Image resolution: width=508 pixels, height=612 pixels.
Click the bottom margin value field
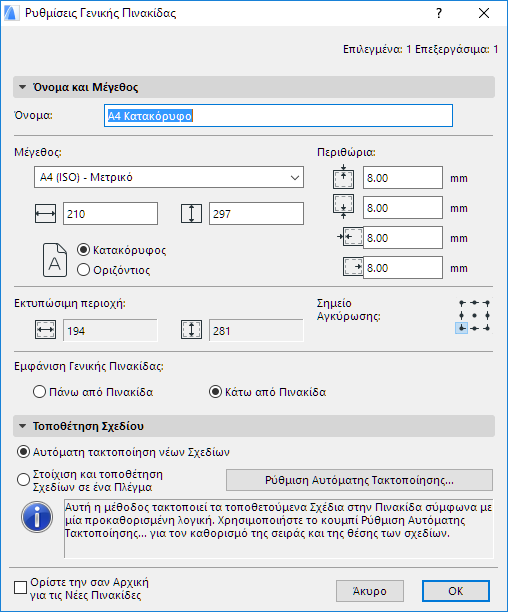tap(403, 208)
